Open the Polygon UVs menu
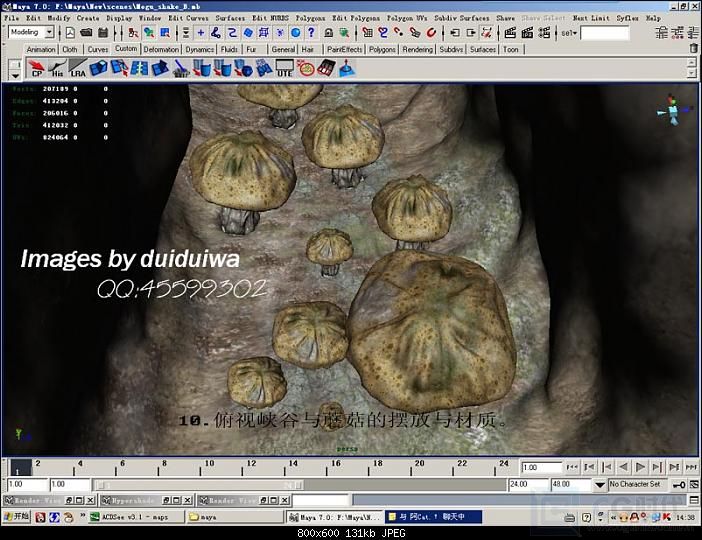 pos(407,18)
